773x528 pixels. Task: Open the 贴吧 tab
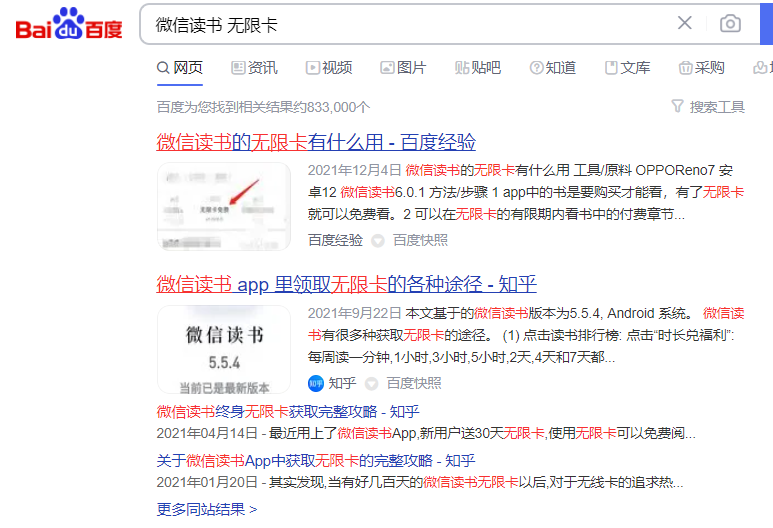478,68
